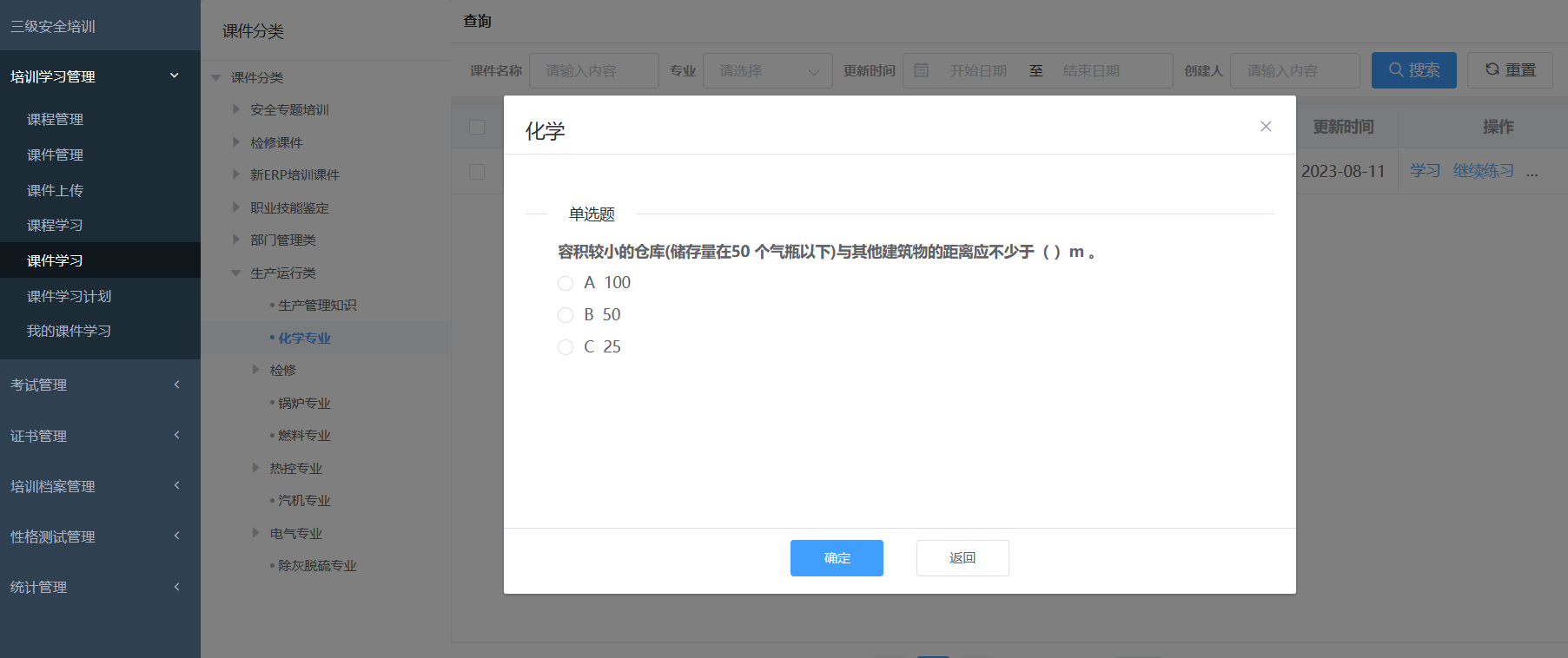Expand the 考试管理 sidebar menu
Viewport: 1568px width, 658px height.
[176, 385]
